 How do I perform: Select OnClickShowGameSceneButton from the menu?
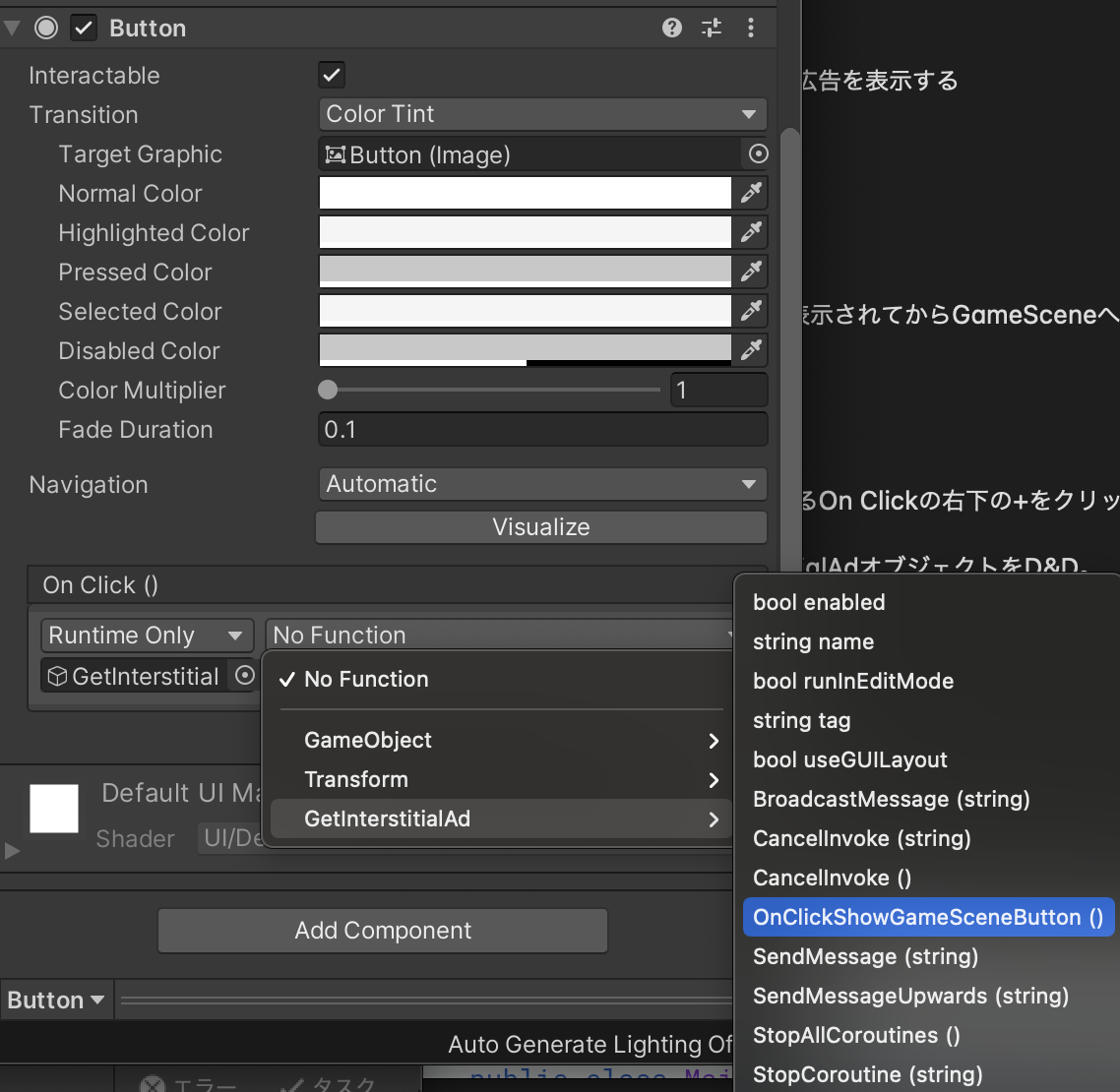tap(926, 916)
